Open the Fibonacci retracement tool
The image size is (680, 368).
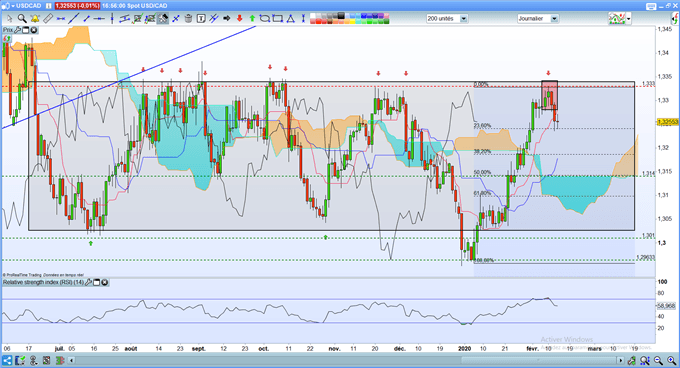pyautogui.click(x=137, y=19)
